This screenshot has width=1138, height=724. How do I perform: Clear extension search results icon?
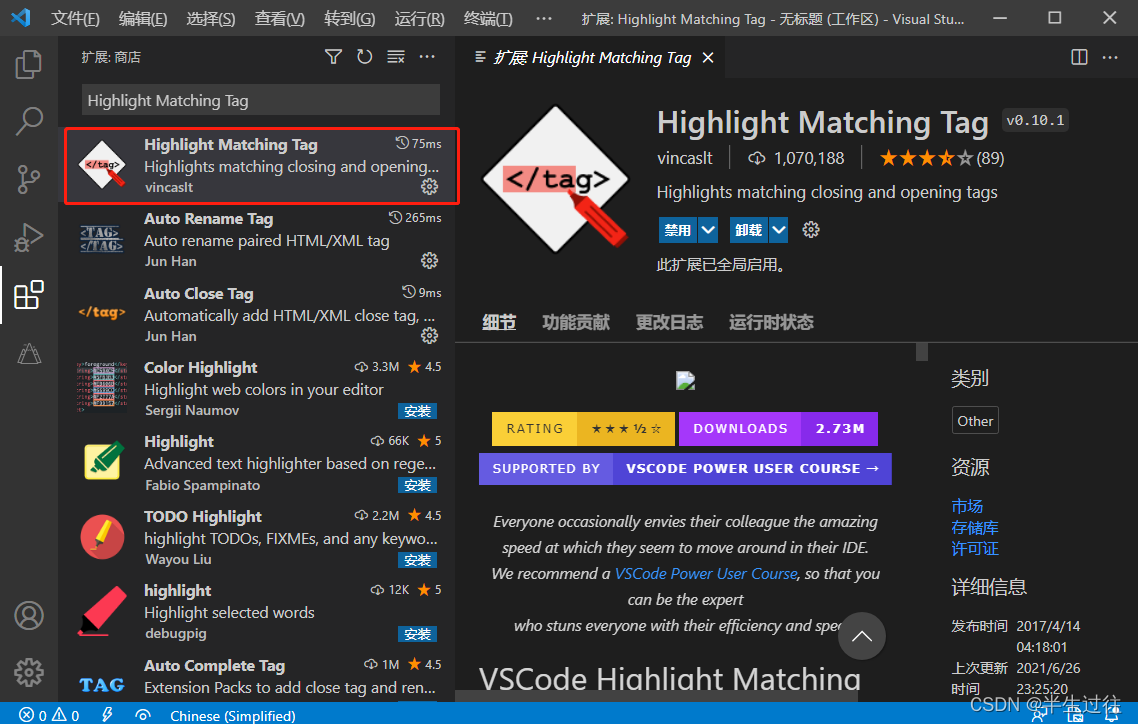point(396,57)
